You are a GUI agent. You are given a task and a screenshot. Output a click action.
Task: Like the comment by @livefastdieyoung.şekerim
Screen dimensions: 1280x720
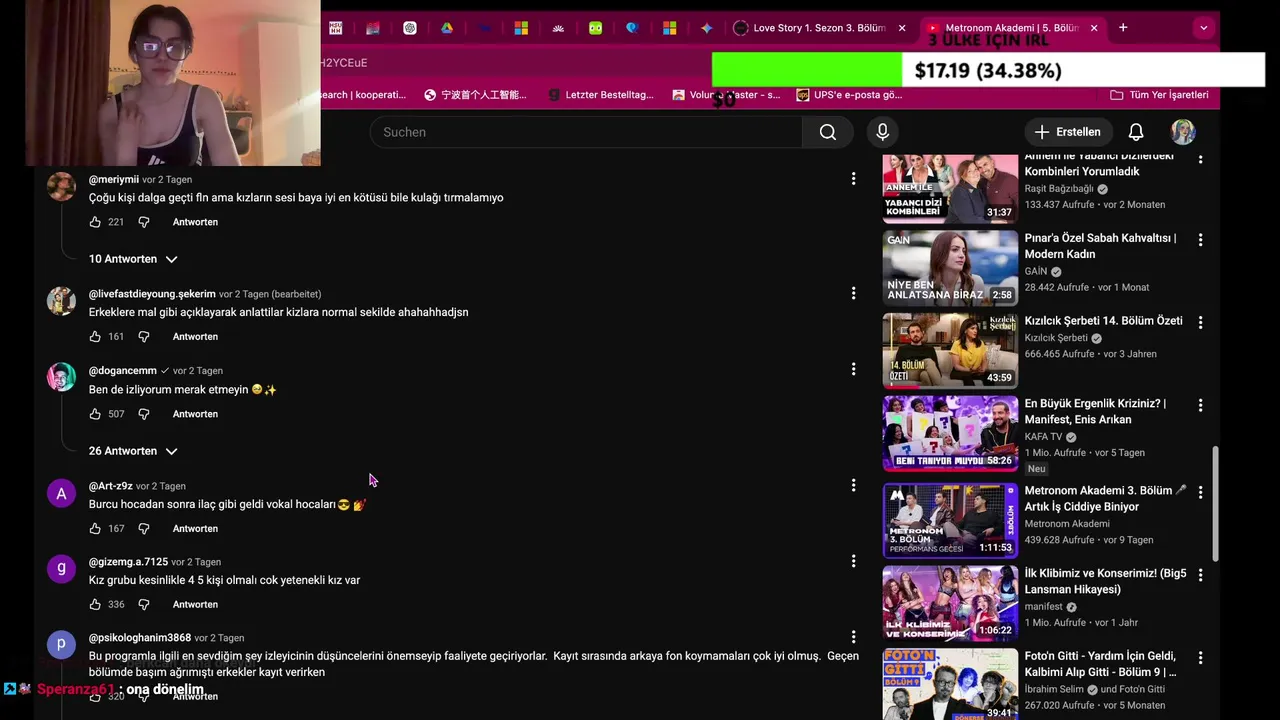click(x=95, y=337)
